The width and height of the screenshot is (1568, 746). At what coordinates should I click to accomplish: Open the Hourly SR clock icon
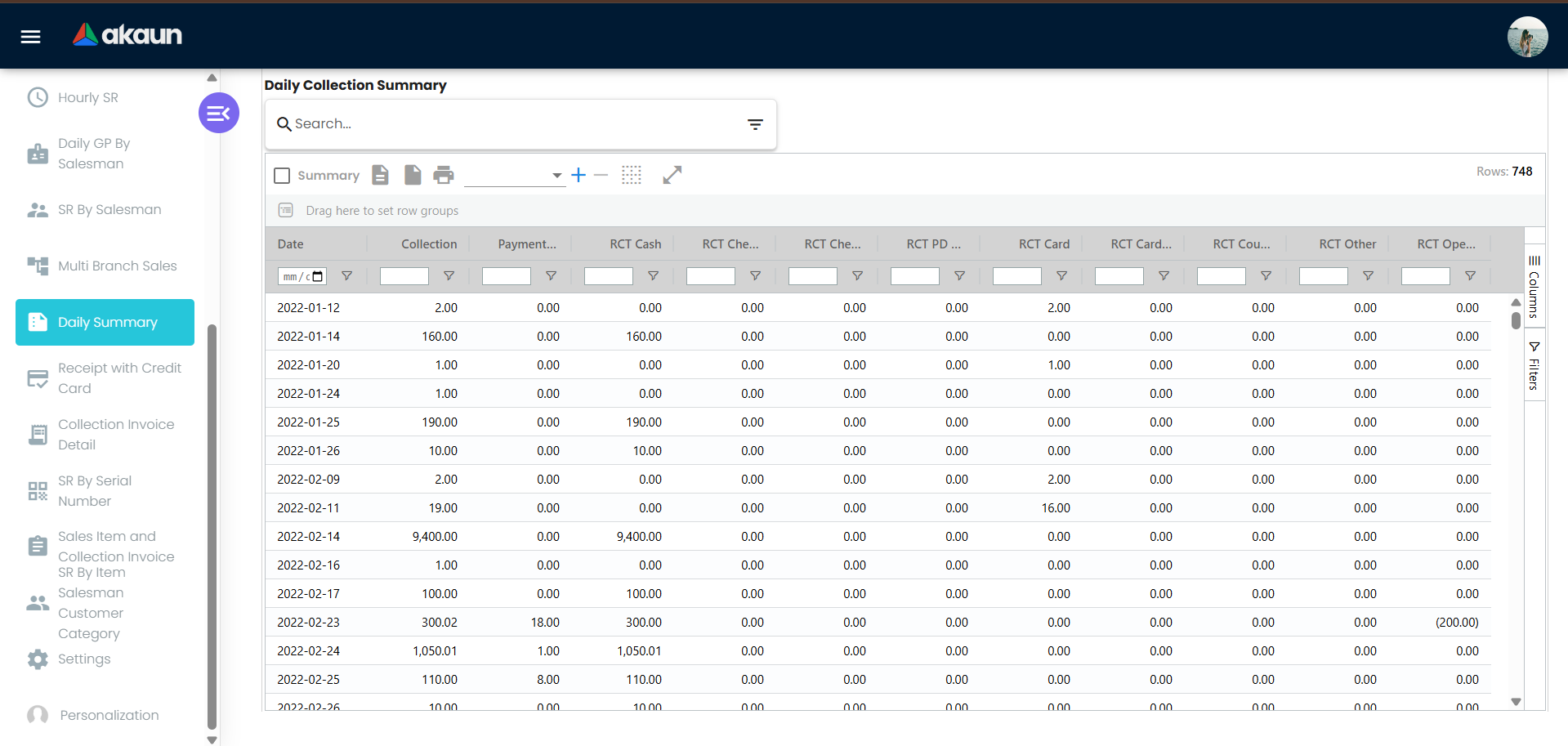pos(38,97)
